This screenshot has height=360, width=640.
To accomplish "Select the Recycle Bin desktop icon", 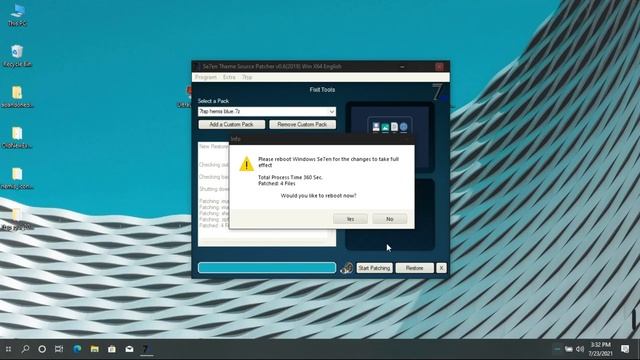I will (x=17, y=56).
